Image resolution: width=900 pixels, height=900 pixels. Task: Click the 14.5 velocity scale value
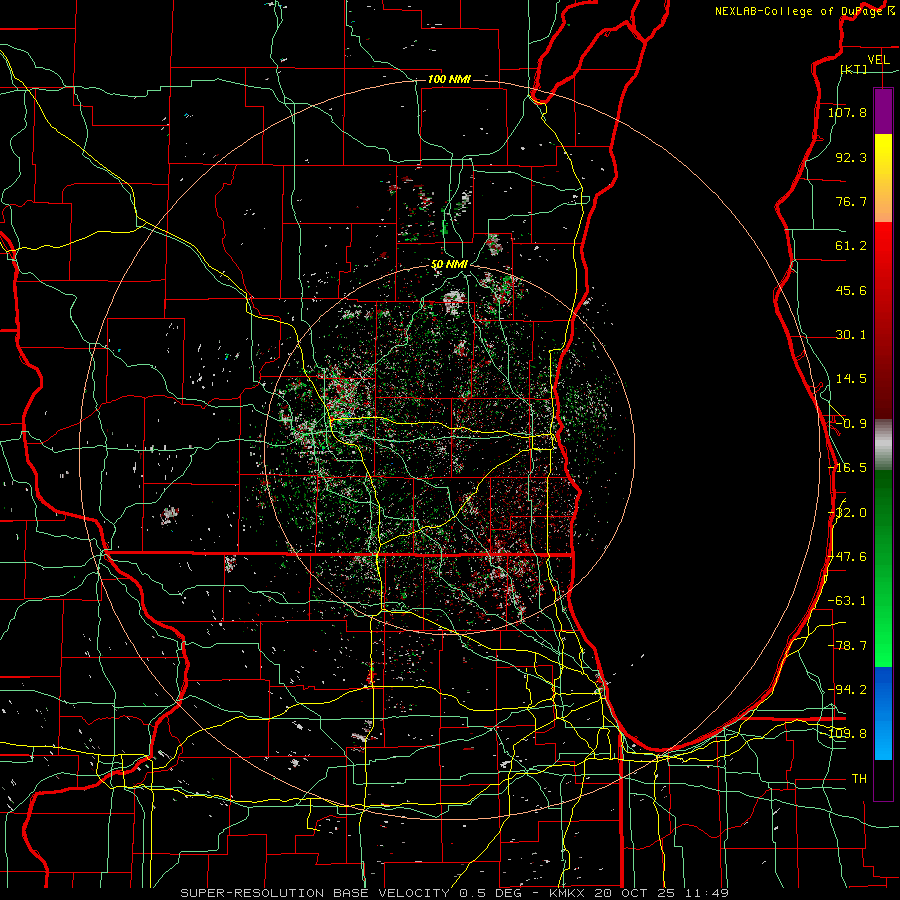(x=851, y=379)
